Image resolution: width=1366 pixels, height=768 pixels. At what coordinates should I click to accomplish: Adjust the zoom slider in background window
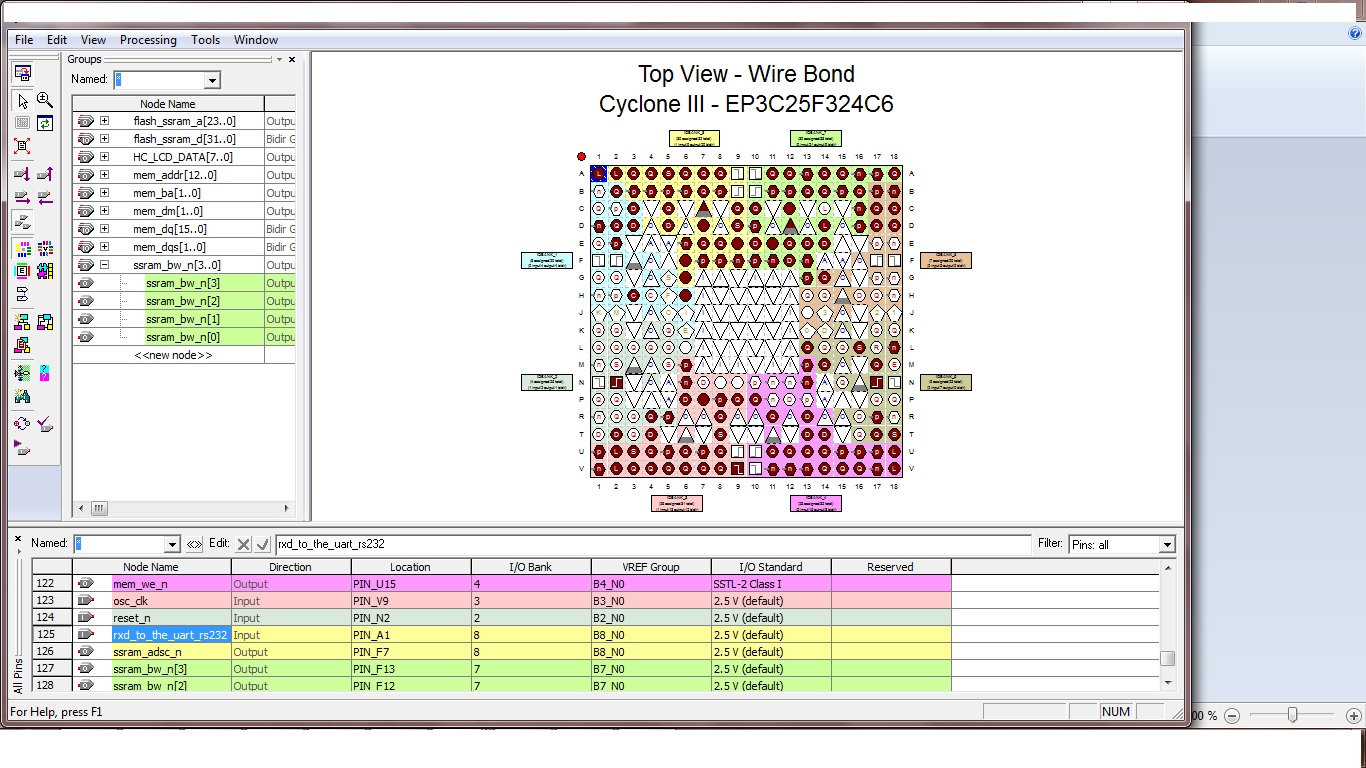click(x=1293, y=715)
